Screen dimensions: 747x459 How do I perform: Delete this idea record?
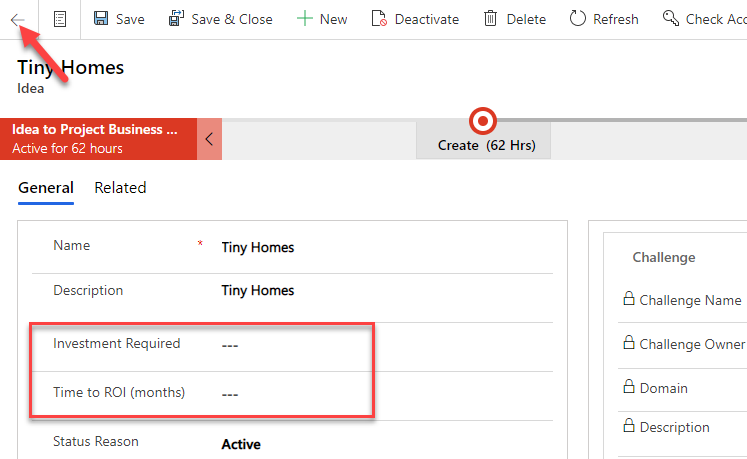[x=515, y=19]
